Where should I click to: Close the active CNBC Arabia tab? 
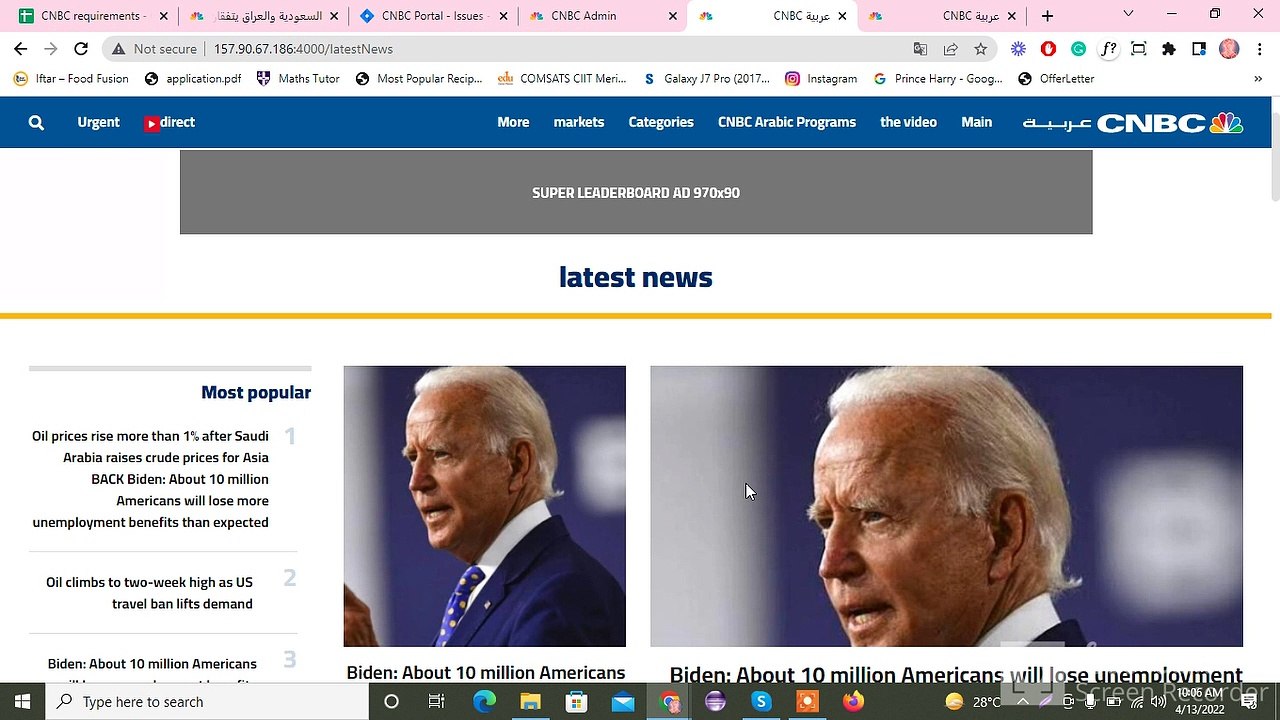pyautogui.click(x=842, y=16)
